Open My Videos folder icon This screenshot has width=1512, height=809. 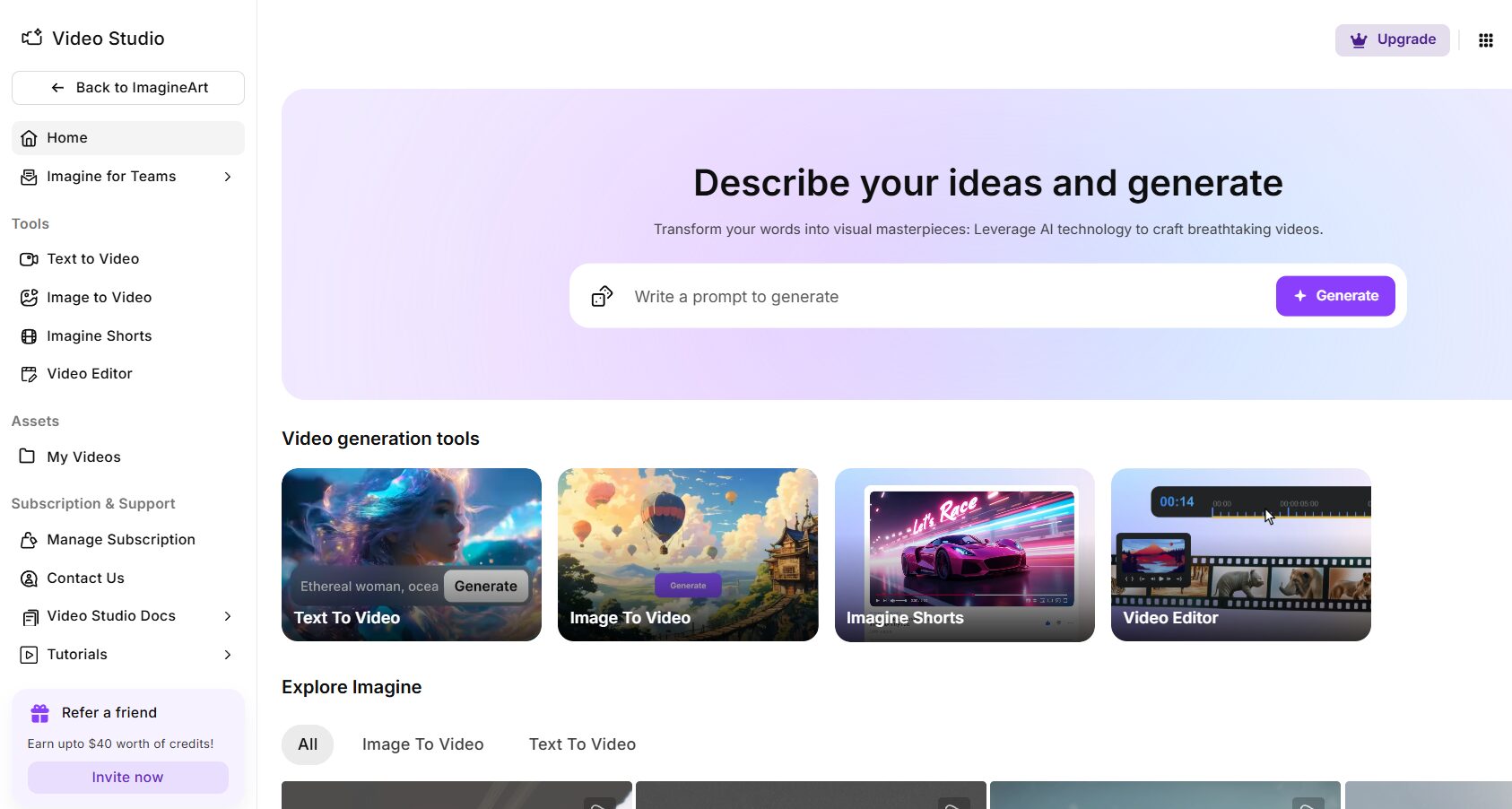tap(29, 457)
